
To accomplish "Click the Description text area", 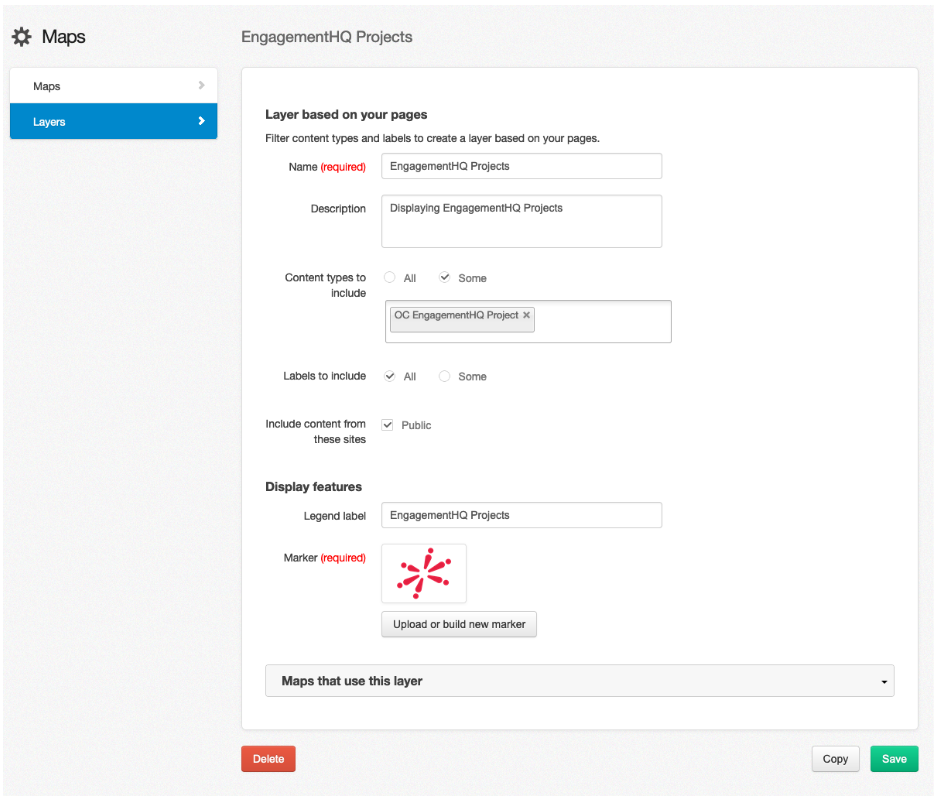I will point(520,220).
